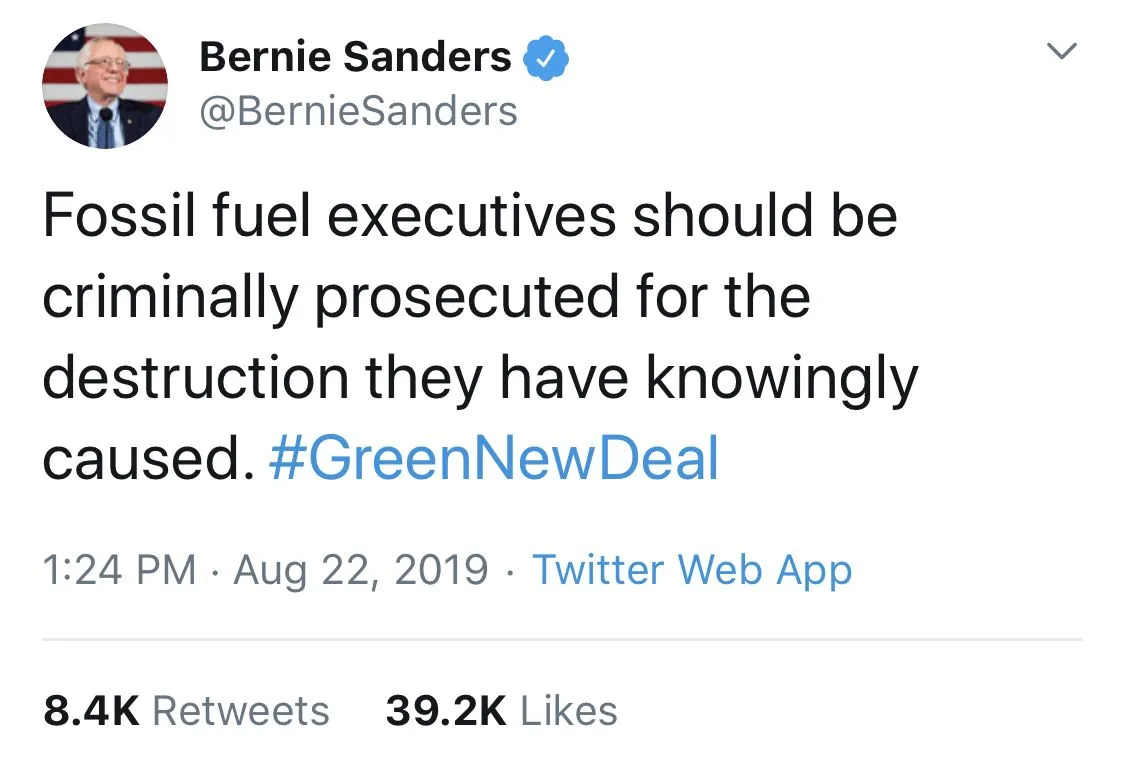The width and height of the screenshot is (1125, 771).
Task: Open the #GreenNewDeal hashtag
Action: (494, 459)
